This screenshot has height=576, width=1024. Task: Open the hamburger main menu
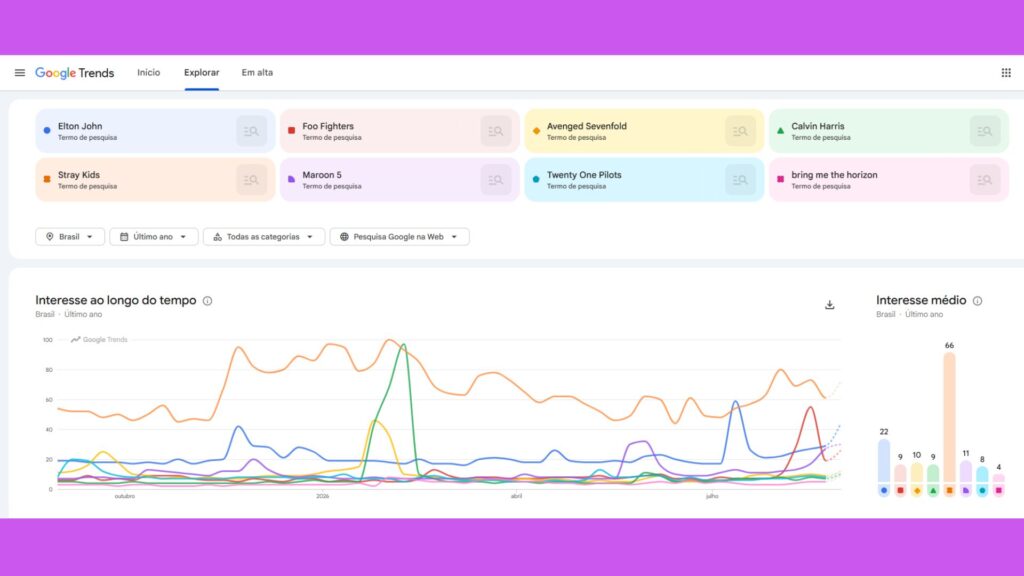click(x=20, y=72)
